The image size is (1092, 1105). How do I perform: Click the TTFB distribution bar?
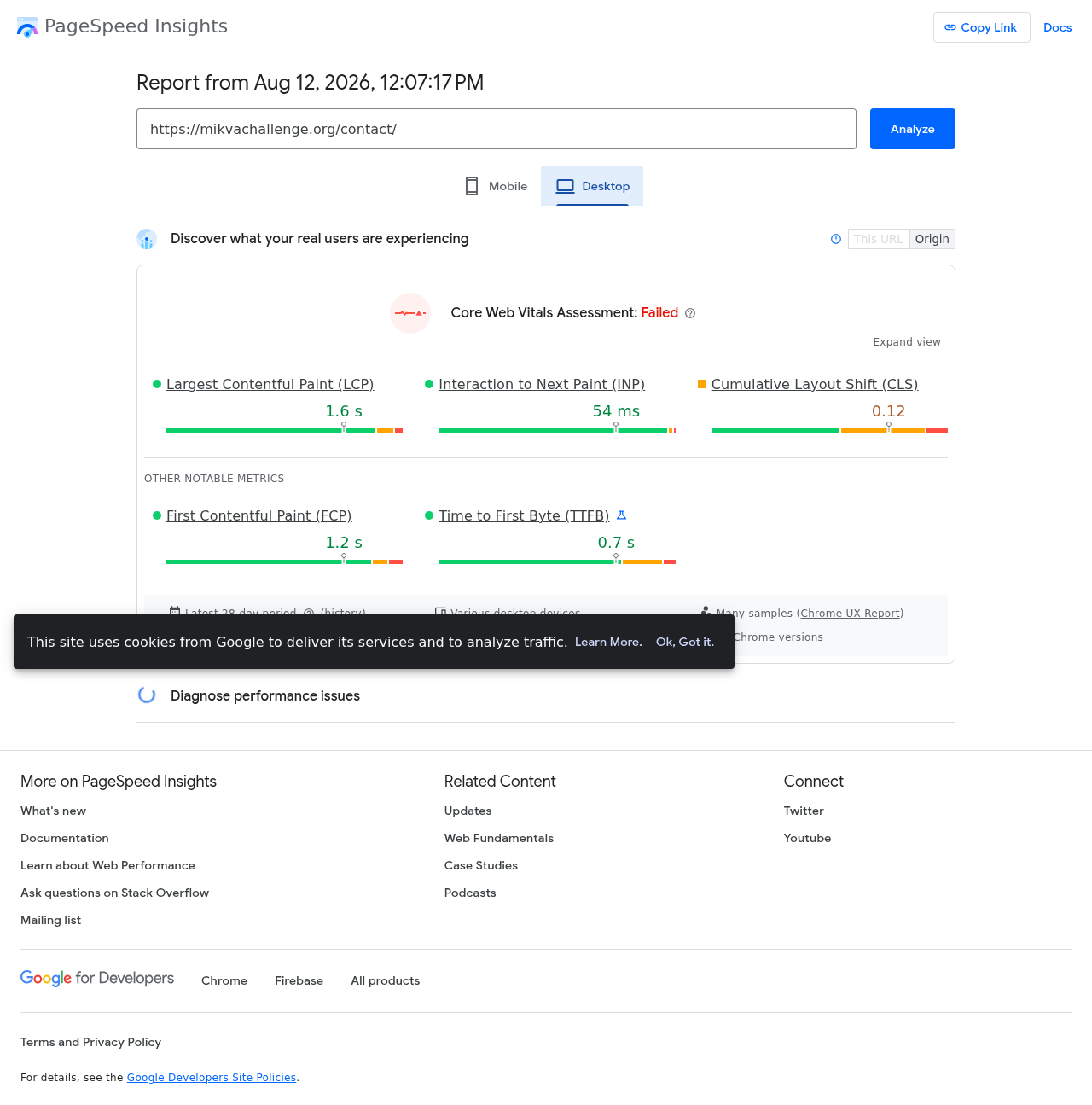pyautogui.click(x=557, y=562)
